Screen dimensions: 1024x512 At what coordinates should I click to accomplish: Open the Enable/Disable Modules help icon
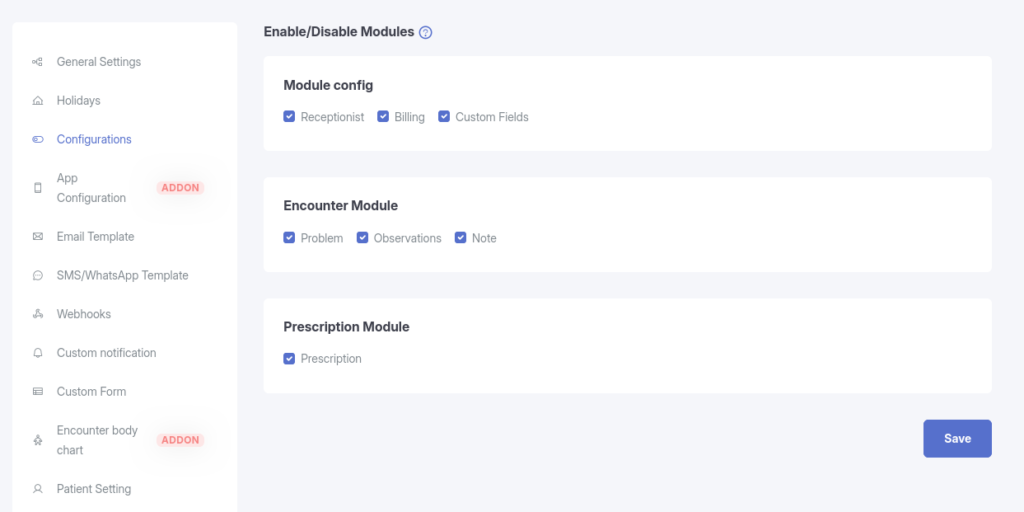(426, 32)
